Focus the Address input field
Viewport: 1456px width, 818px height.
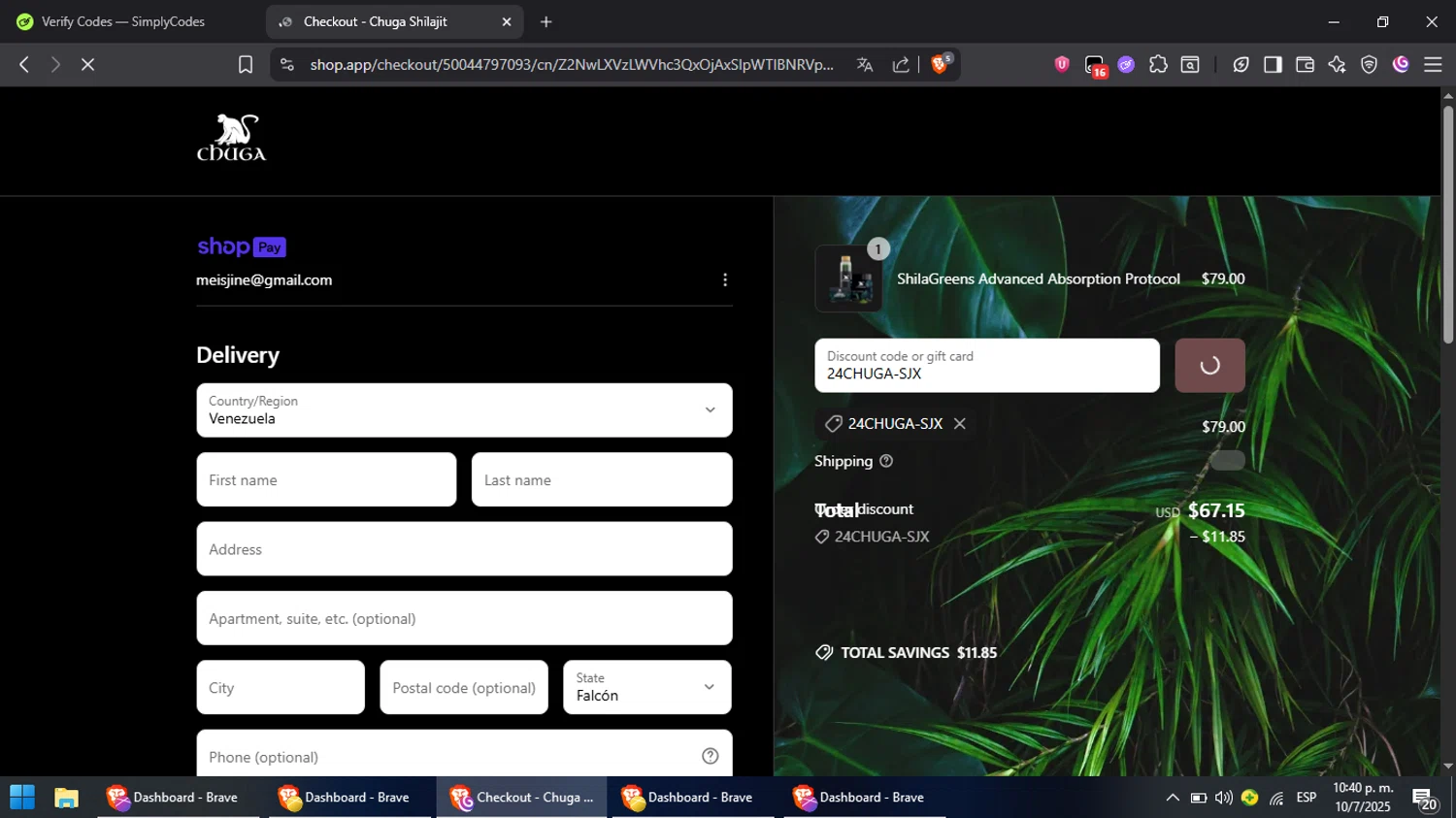pos(464,549)
